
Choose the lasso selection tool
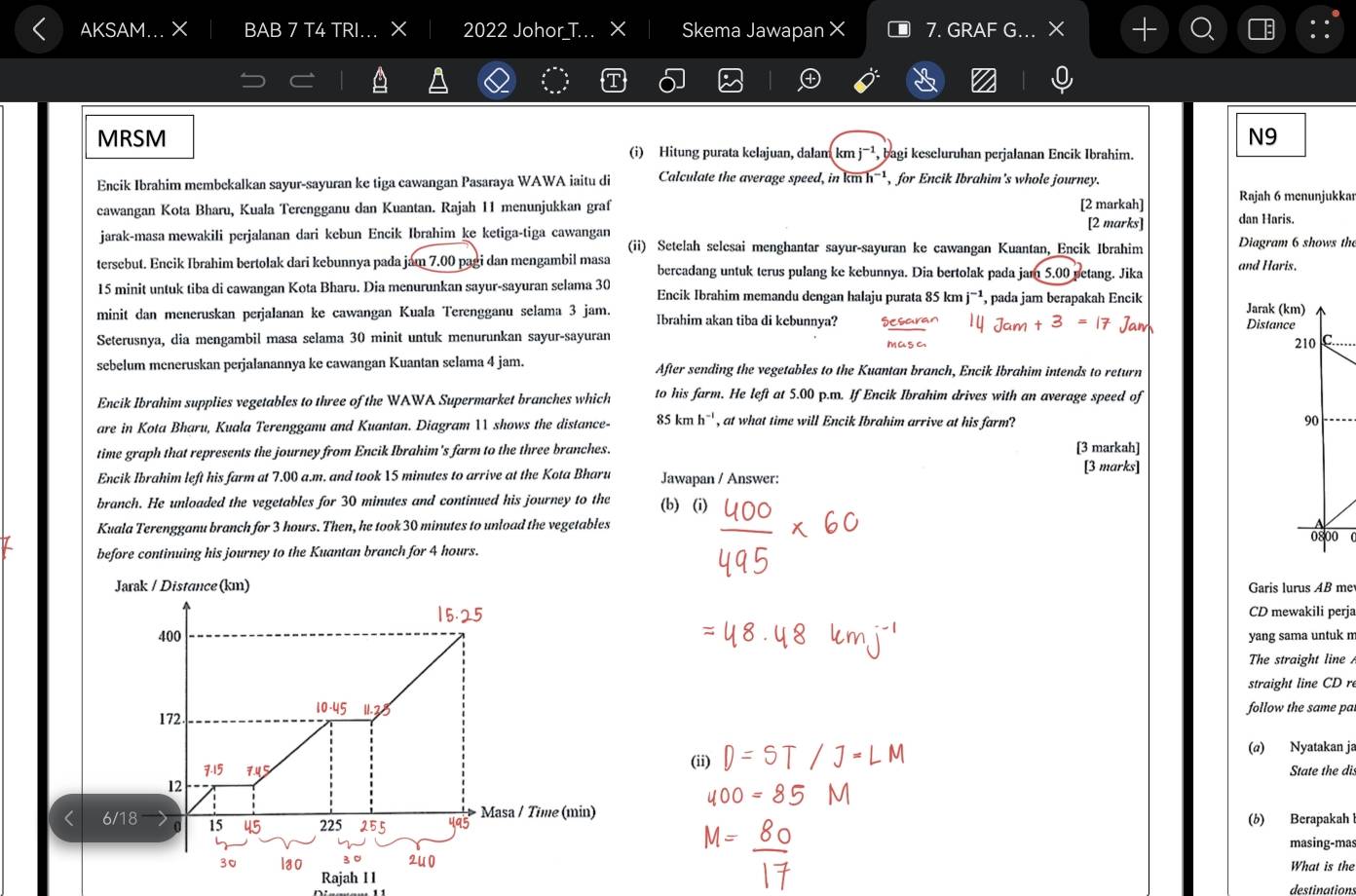tap(554, 81)
